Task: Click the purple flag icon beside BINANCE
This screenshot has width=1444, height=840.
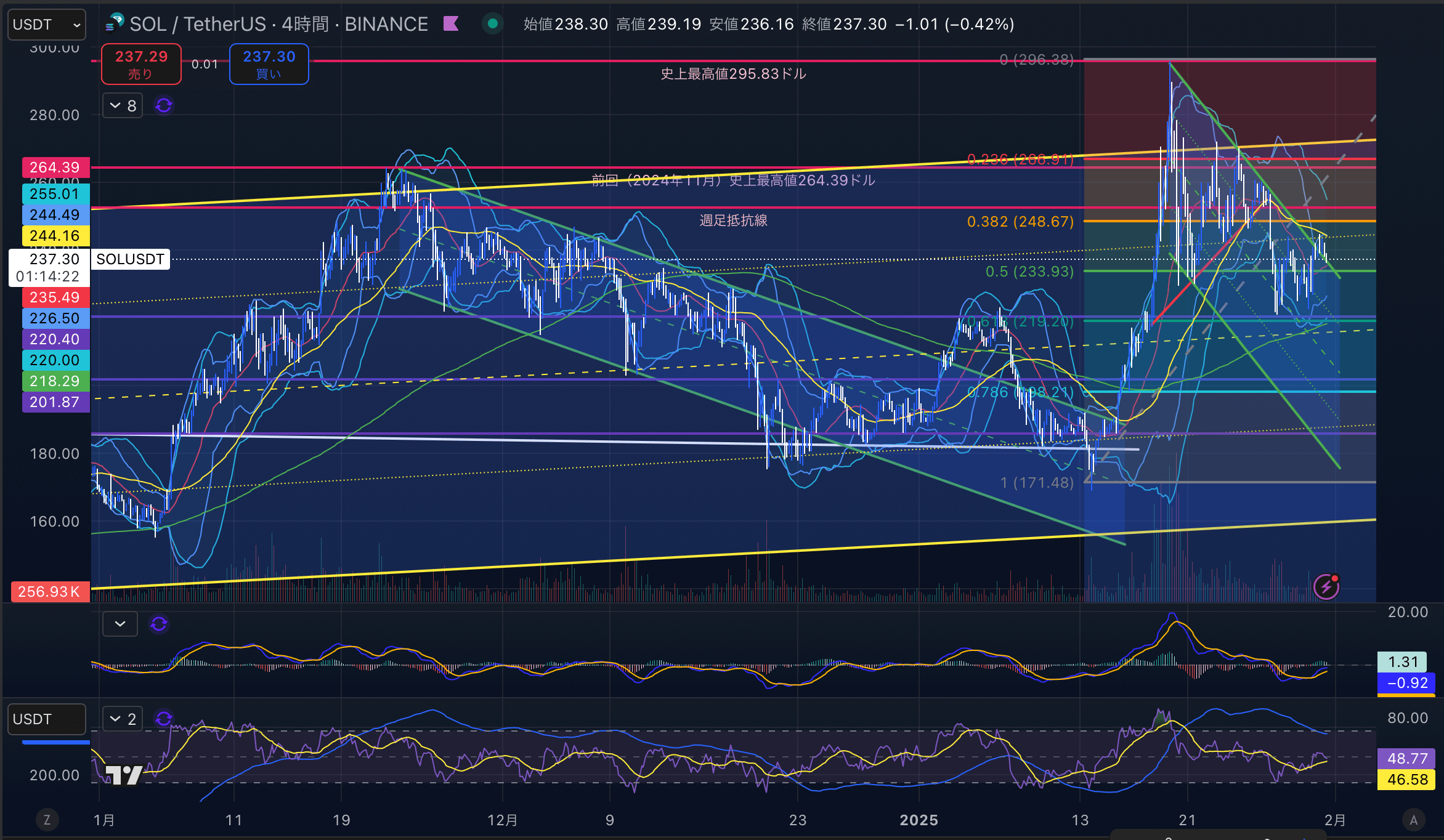Action: pyautogui.click(x=451, y=24)
